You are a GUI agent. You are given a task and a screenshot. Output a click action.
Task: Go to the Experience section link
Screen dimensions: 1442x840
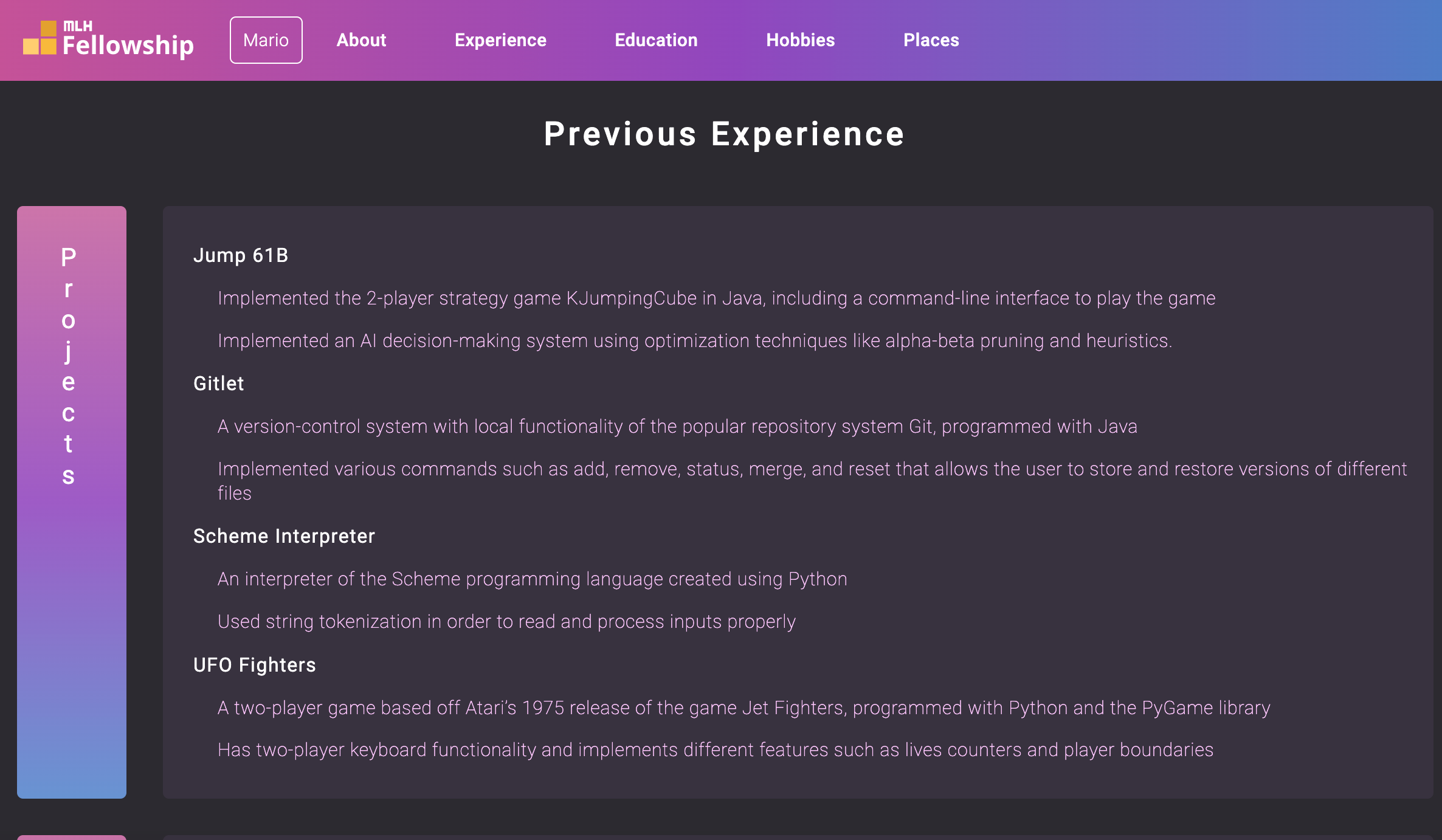pos(500,40)
